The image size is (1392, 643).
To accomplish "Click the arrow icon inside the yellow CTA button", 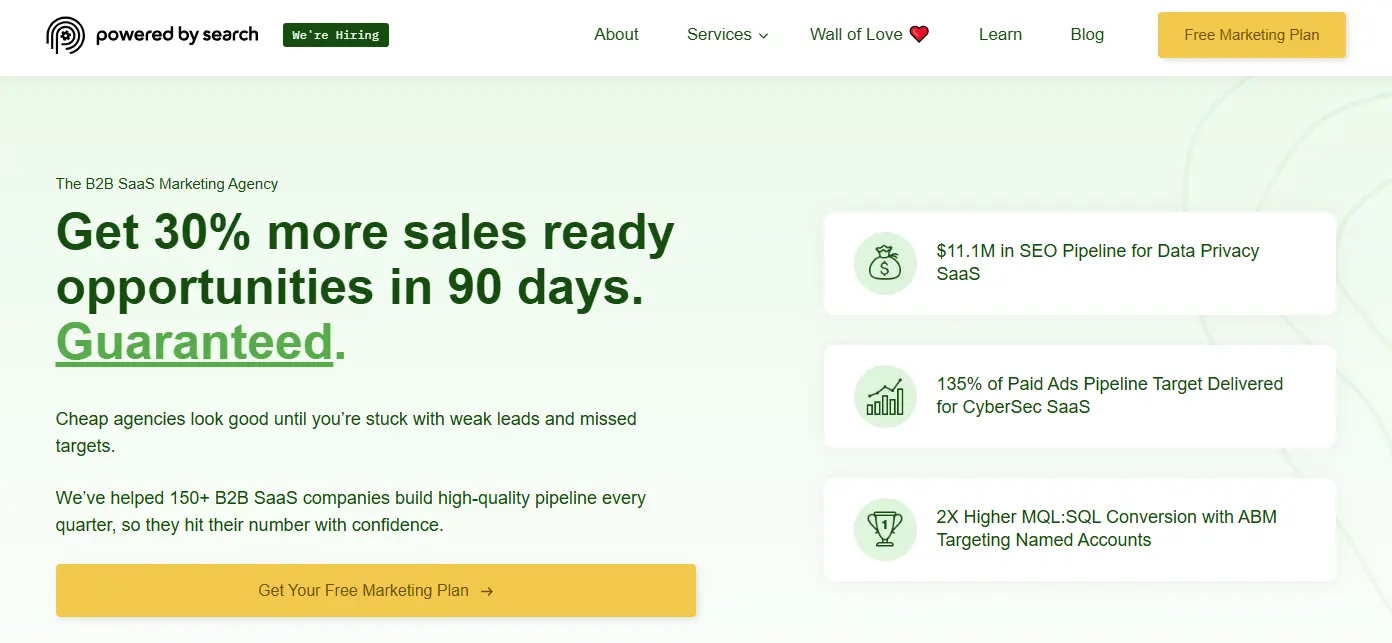I will (x=487, y=590).
